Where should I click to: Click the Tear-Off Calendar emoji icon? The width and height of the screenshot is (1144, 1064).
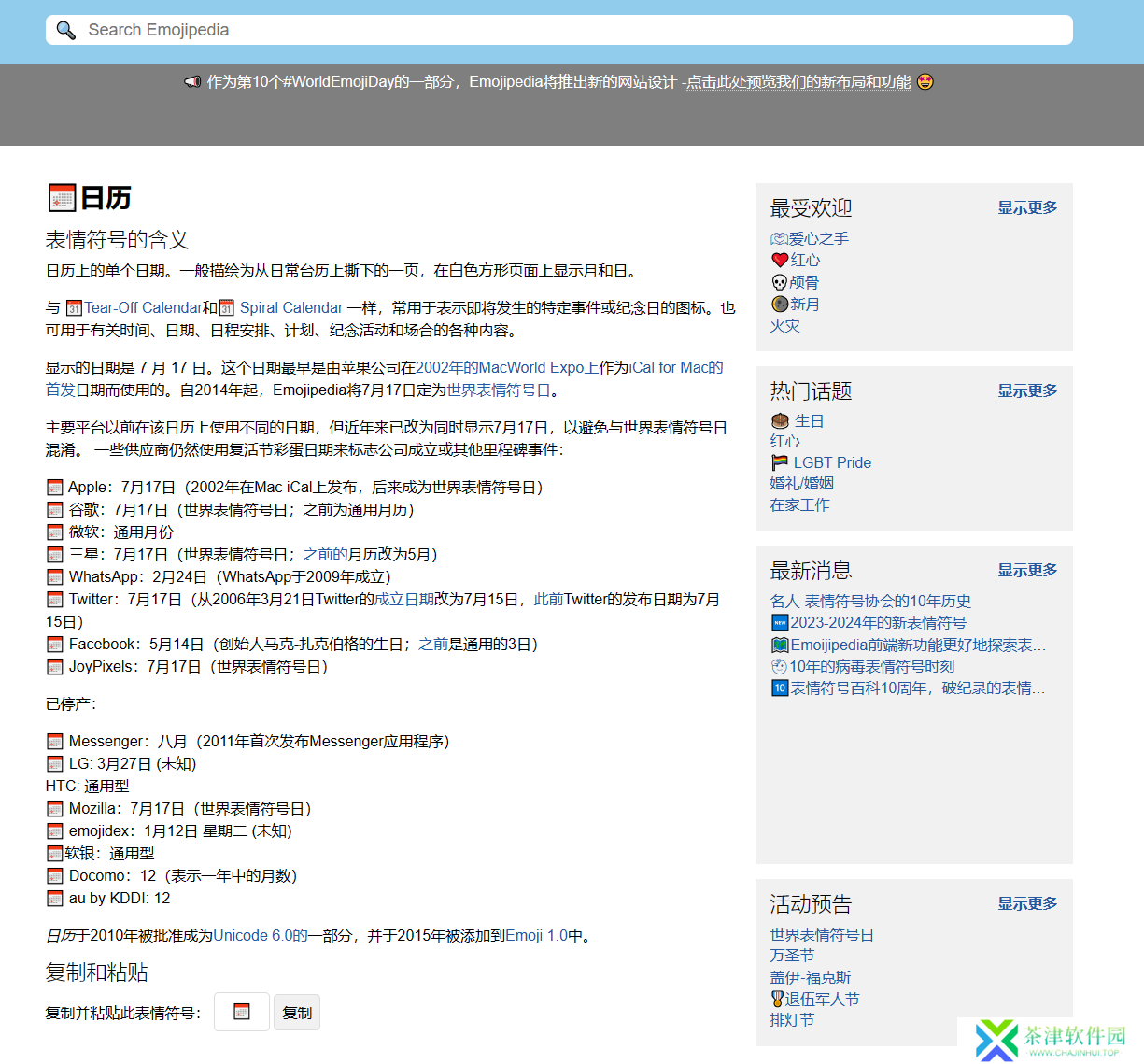(75, 308)
